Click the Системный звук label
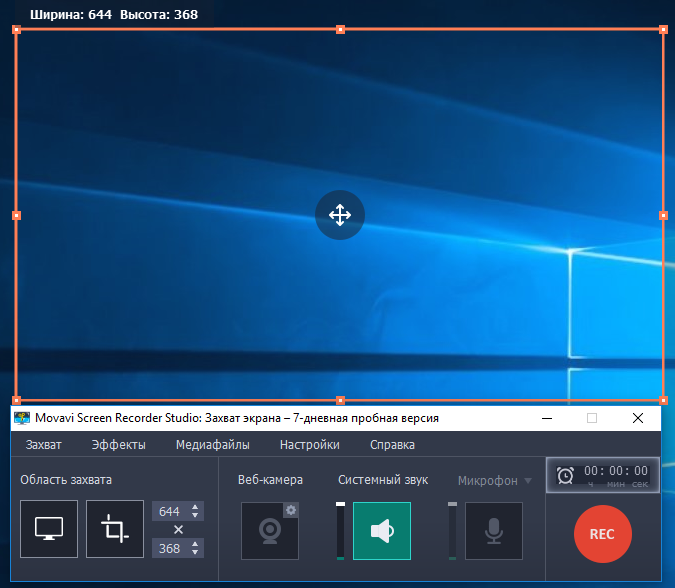 click(383, 480)
